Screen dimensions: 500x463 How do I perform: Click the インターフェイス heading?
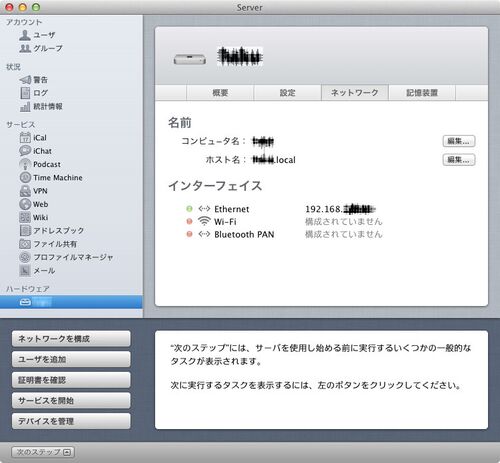coord(215,186)
